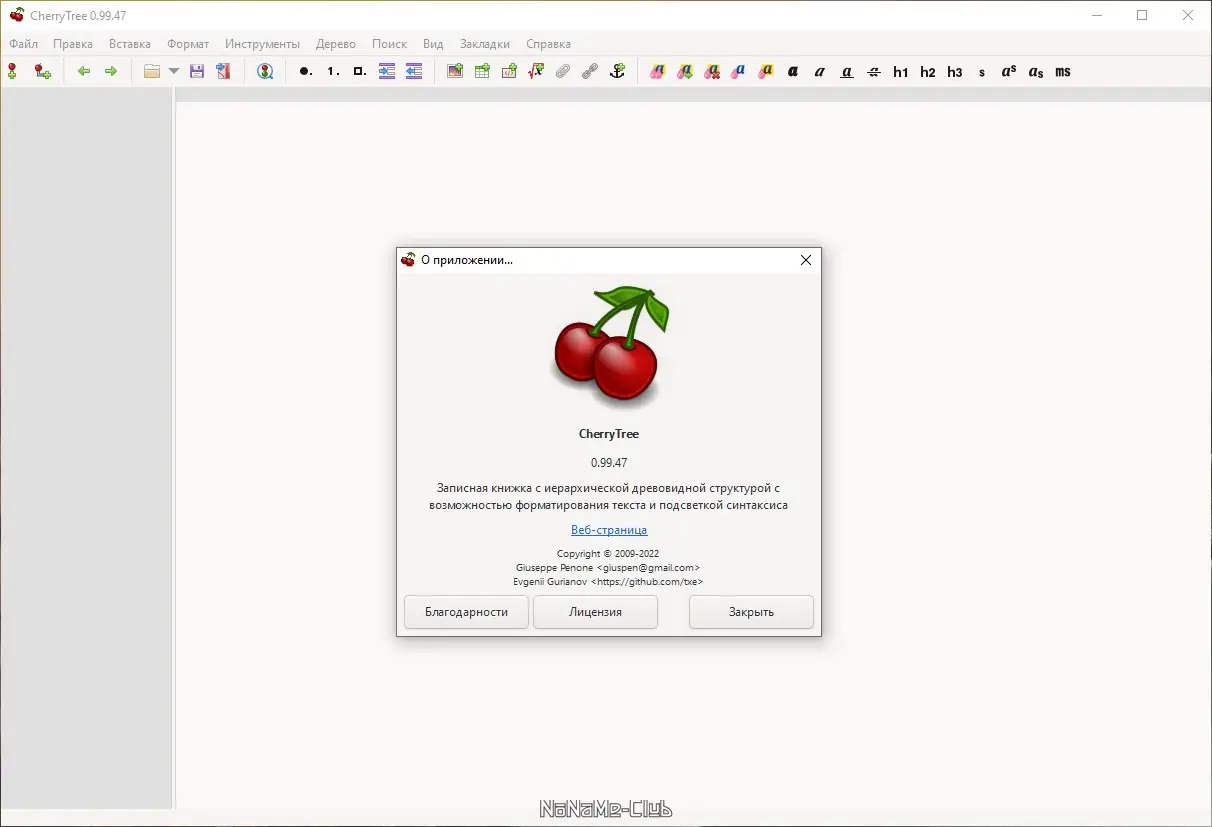
Task: Maximize the CherryTree main window
Action: click(x=1142, y=15)
